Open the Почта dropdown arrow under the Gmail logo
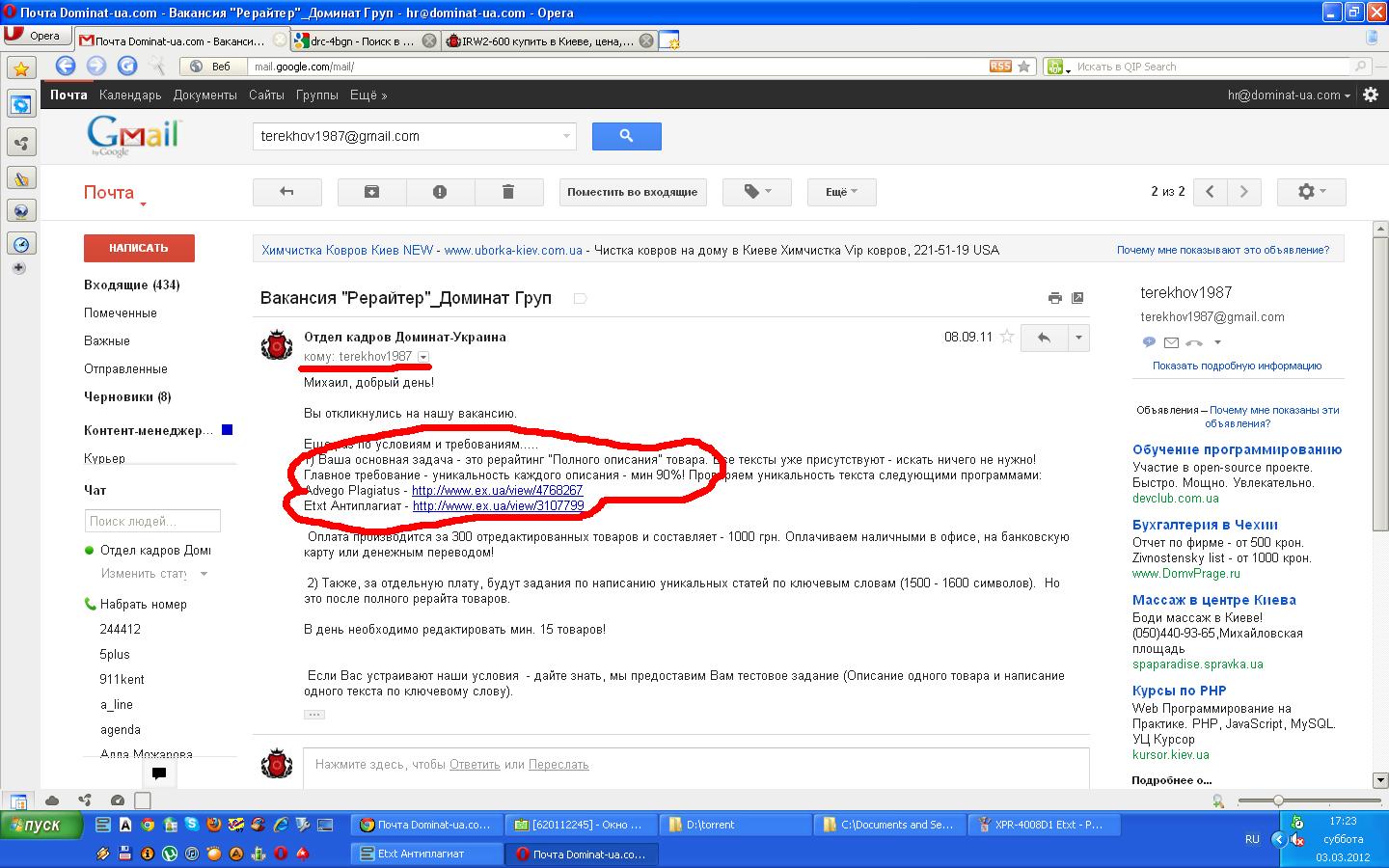The height and width of the screenshot is (868, 1389). point(143,204)
